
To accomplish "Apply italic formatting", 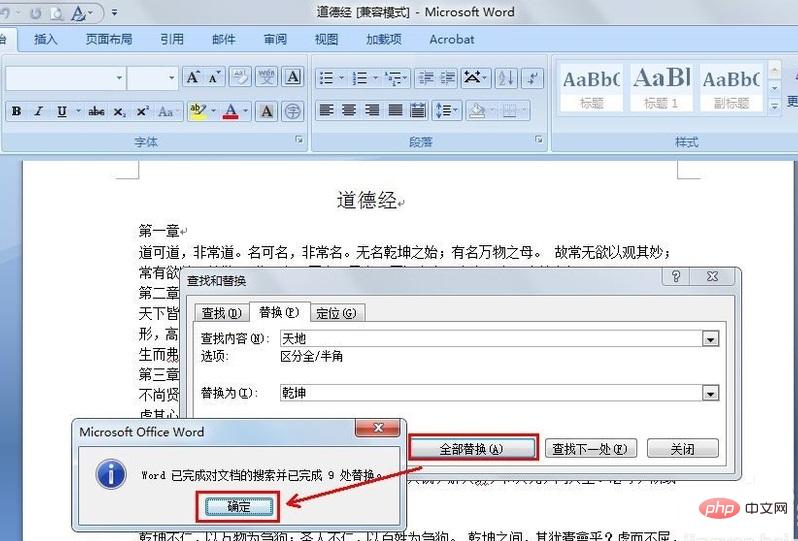I will click(38, 112).
